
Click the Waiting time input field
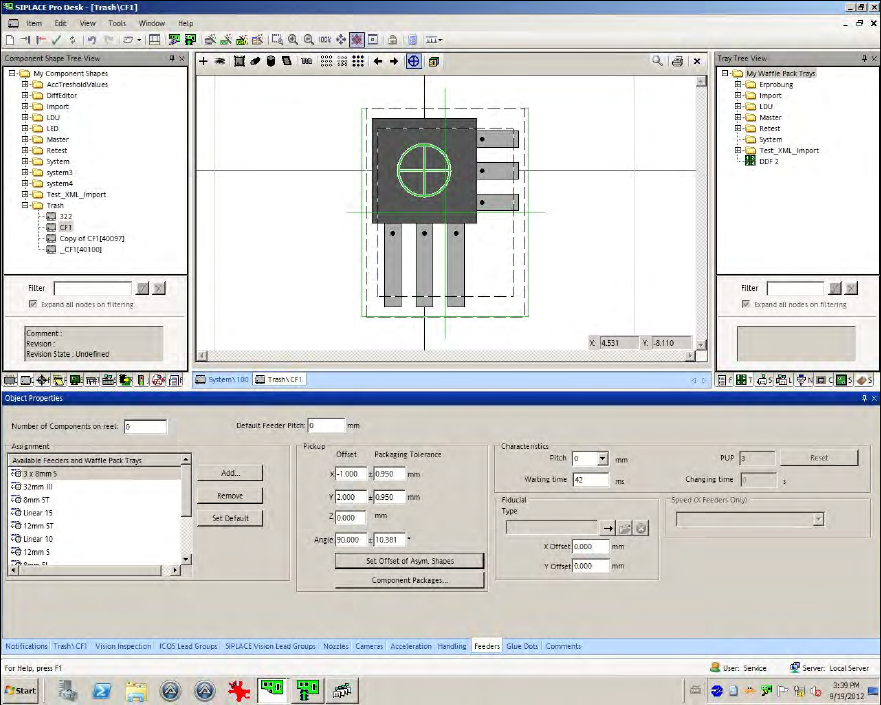click(591, 479)
